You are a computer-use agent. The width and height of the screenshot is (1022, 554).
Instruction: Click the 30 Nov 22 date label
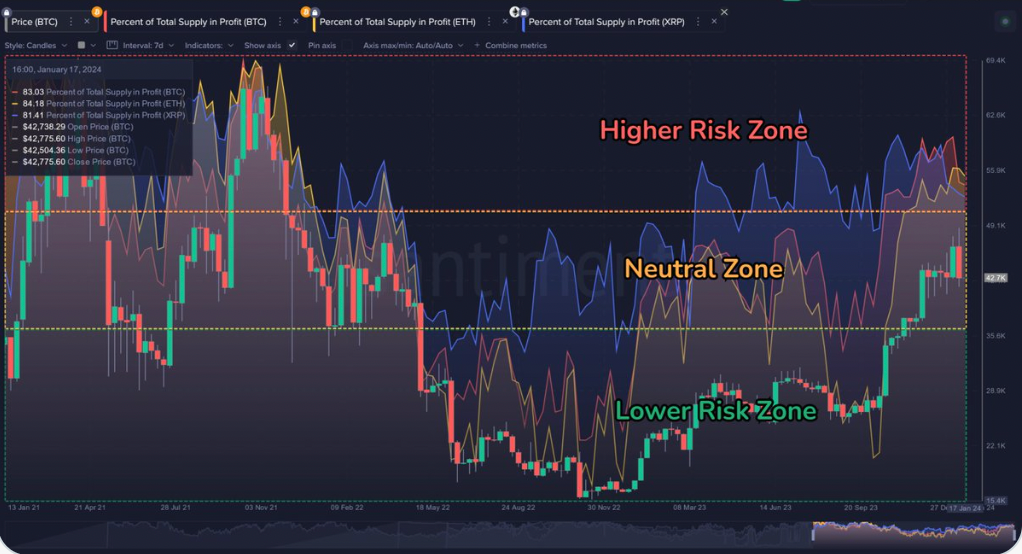click(x=604, y=507)
